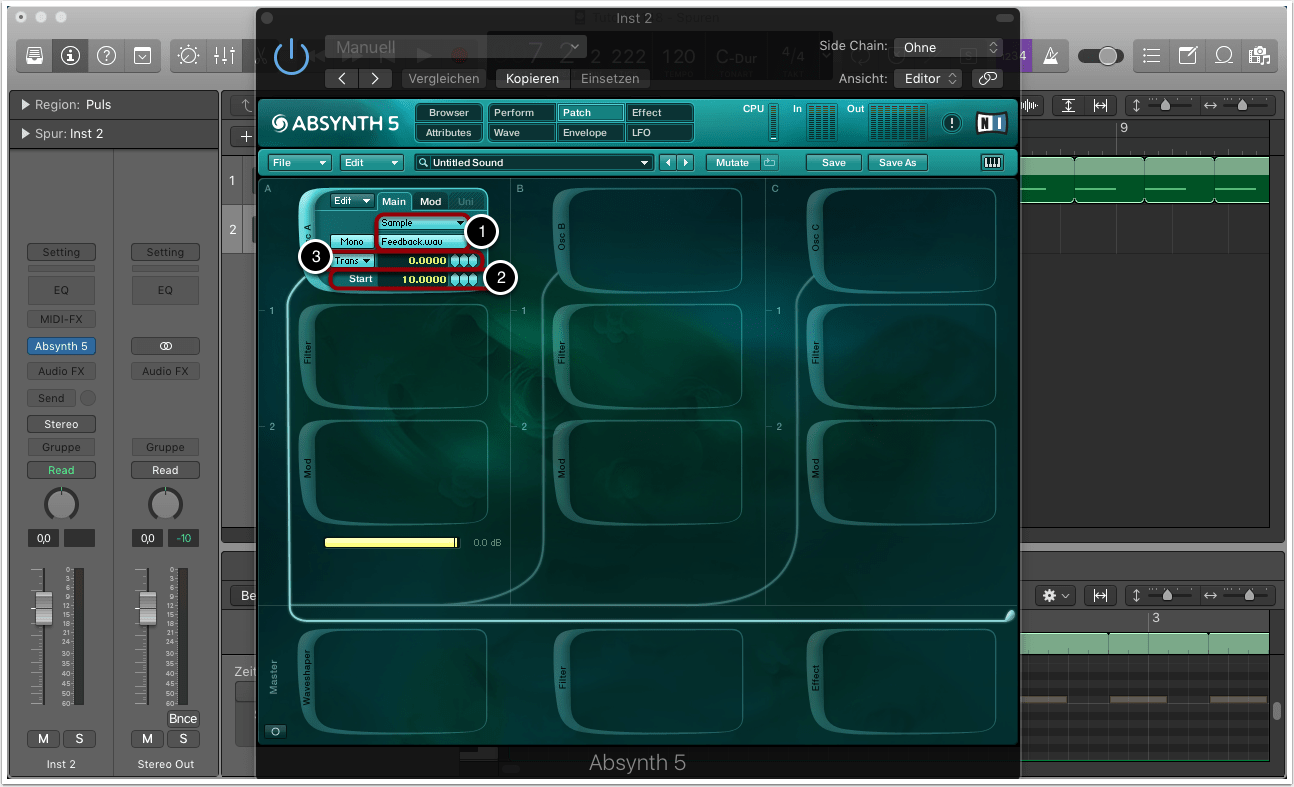Open the Sample oscillator type dropdown

(x=422, y=223)
